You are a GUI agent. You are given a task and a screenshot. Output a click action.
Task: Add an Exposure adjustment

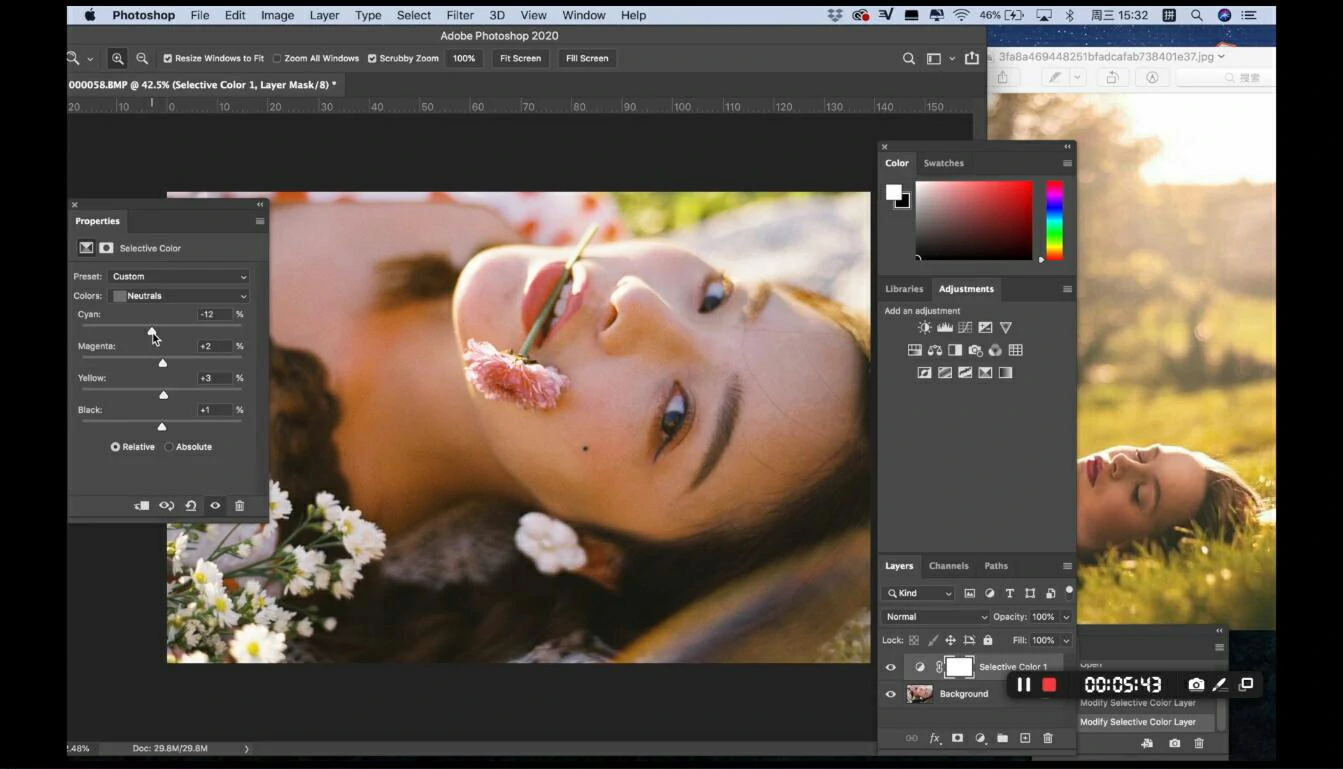[985, 328]
